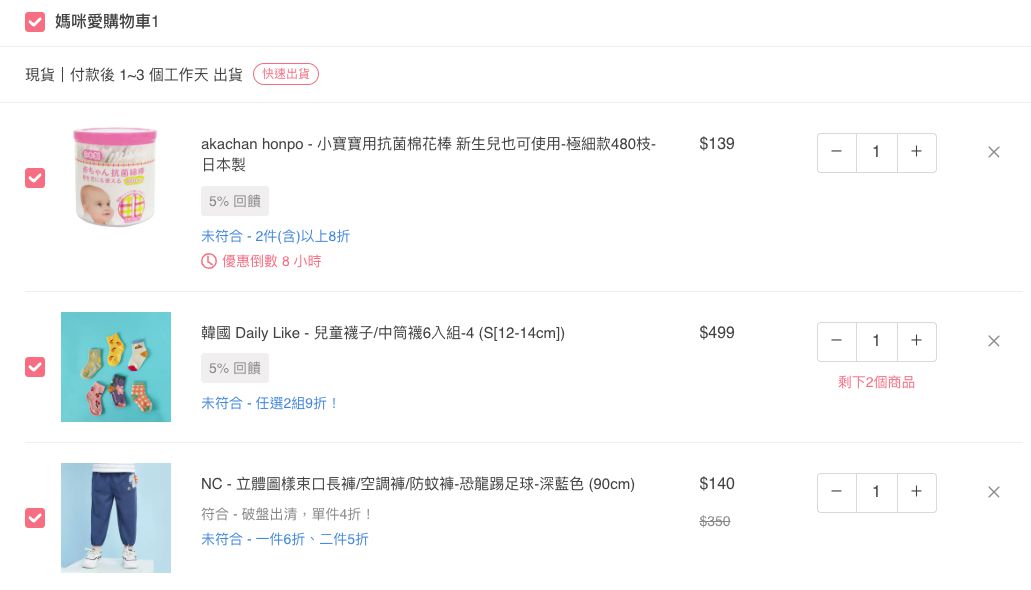Toggle the 媽咪愛購物車1 select-all checkbox
1031x590 pixels.
35,22
